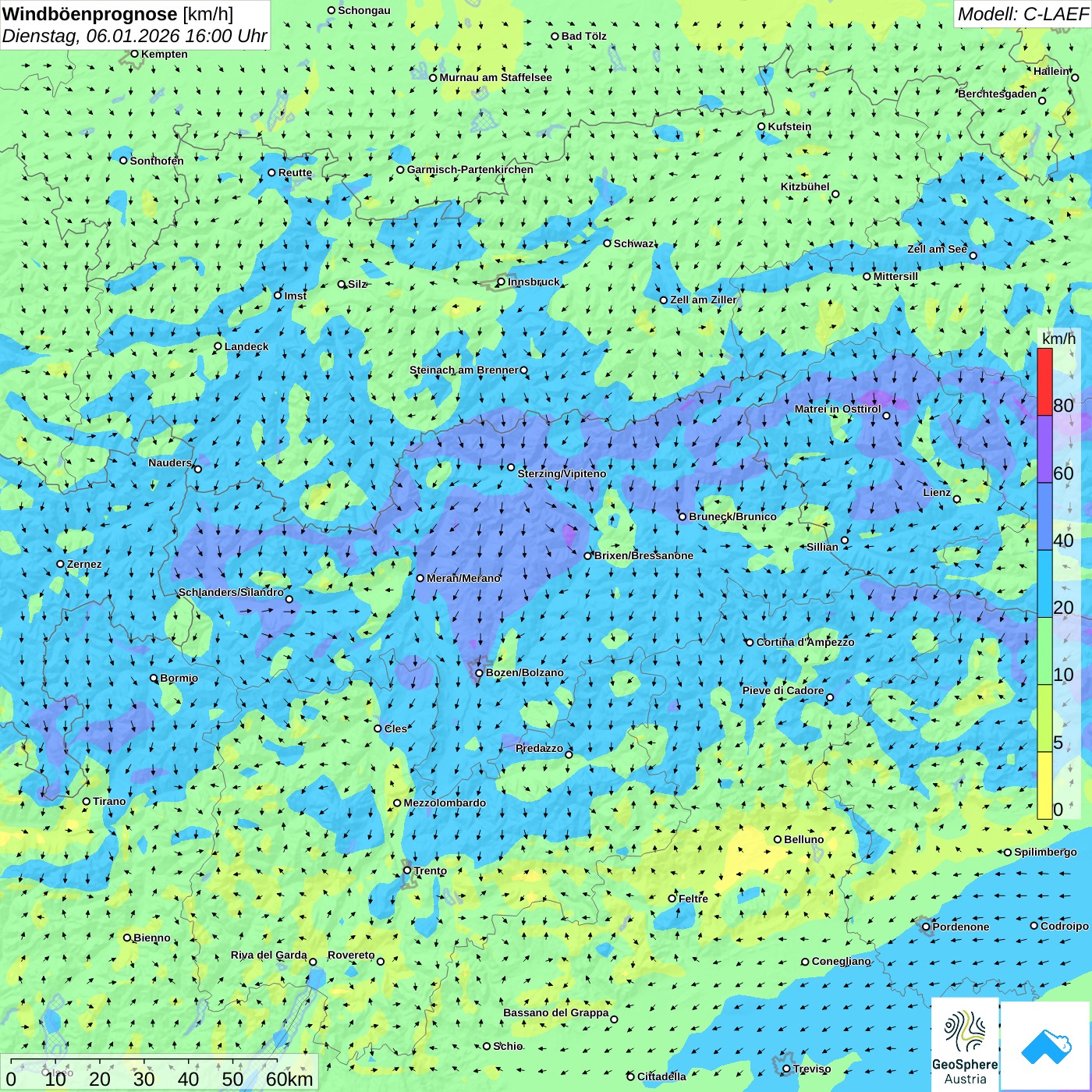Image resolution: width=1092 pixels, height=1092 pixels.
Task: Click the Matrei in Osttirol label
Action: click(x=838, y=409)
